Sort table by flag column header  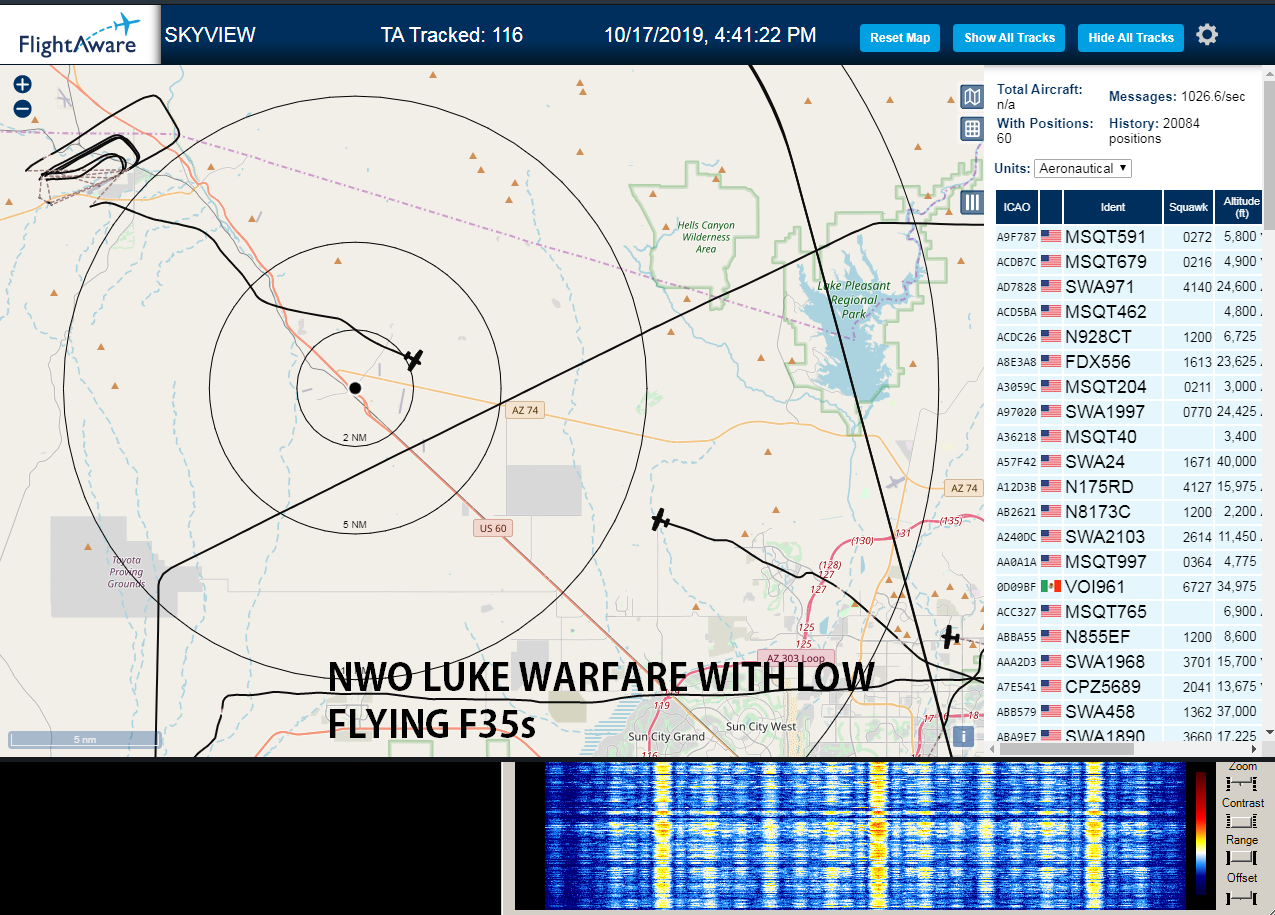click(x=1051, y=207)
